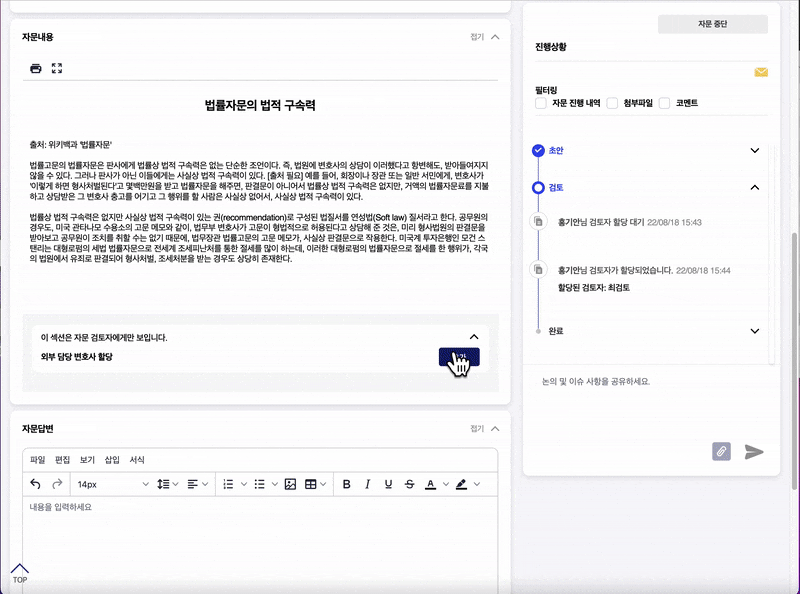Expand the 초안 step chevron
This screenshot has width=800, height=594.
[x=755, y=151]
